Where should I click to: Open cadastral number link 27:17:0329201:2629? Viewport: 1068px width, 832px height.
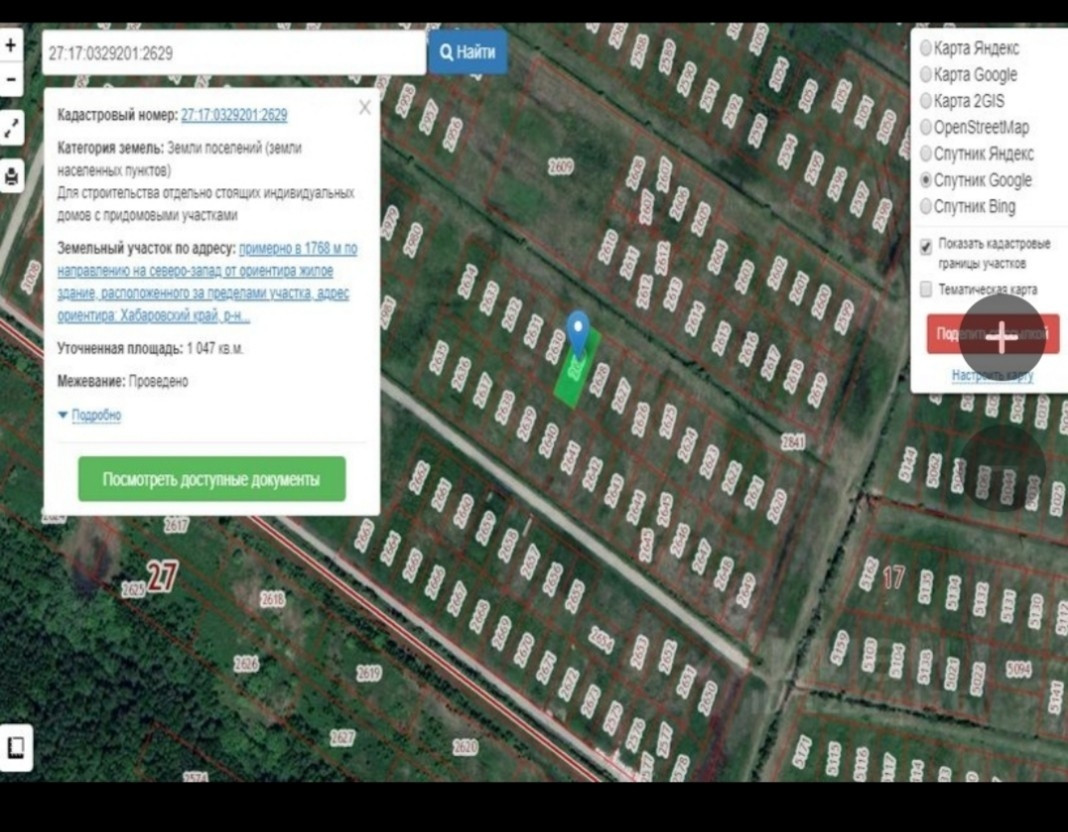234,115
